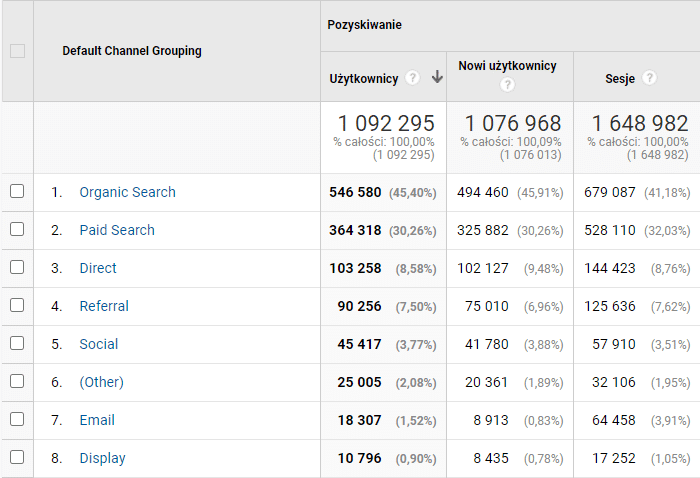Select Referral new users 75 010
Screen dimensions: 700x478
click(487, 306)
